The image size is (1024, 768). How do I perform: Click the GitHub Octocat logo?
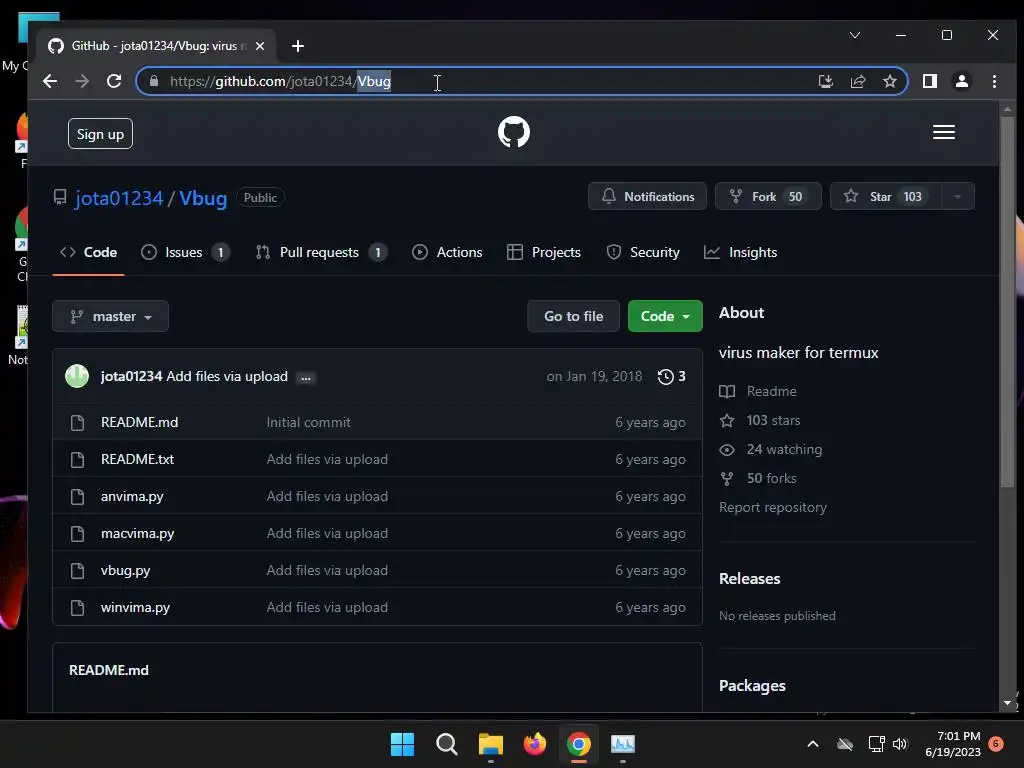click(513, 132)
